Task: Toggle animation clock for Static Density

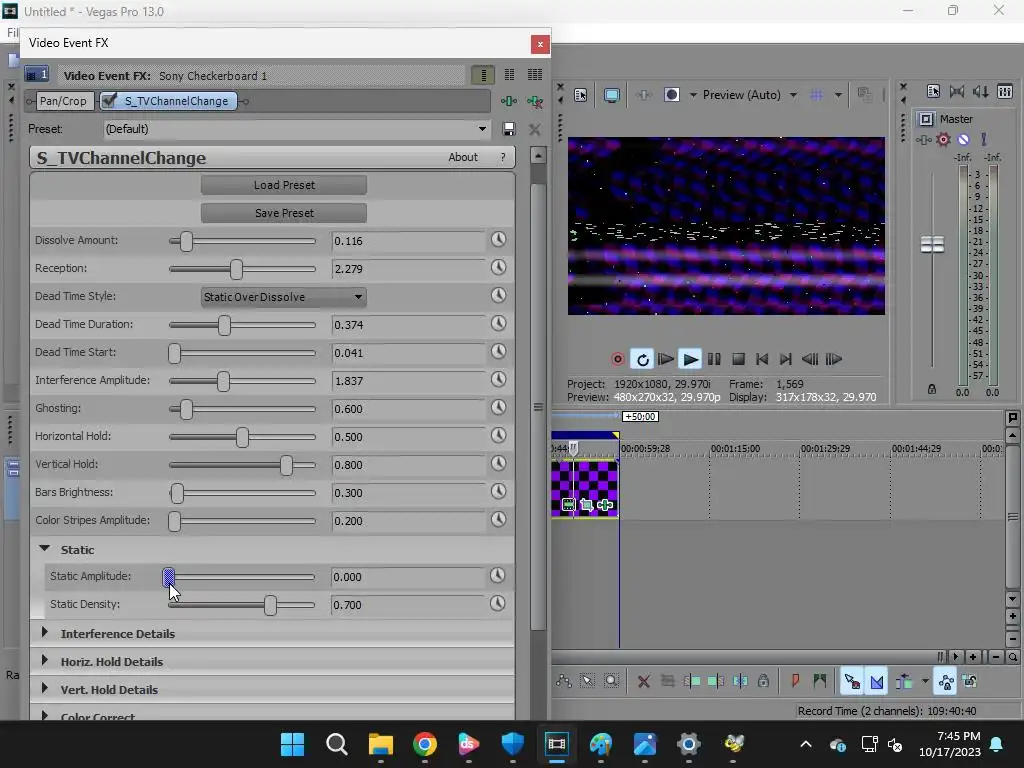Action: [x=498, y=603]
